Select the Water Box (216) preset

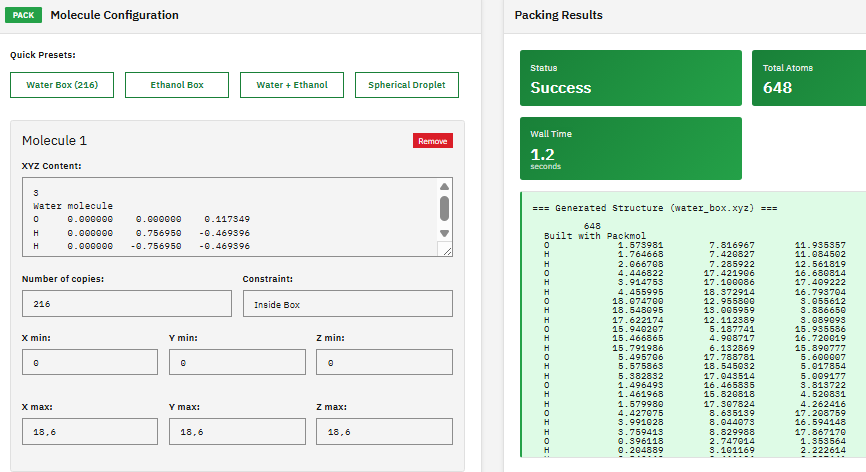point(62,85)
